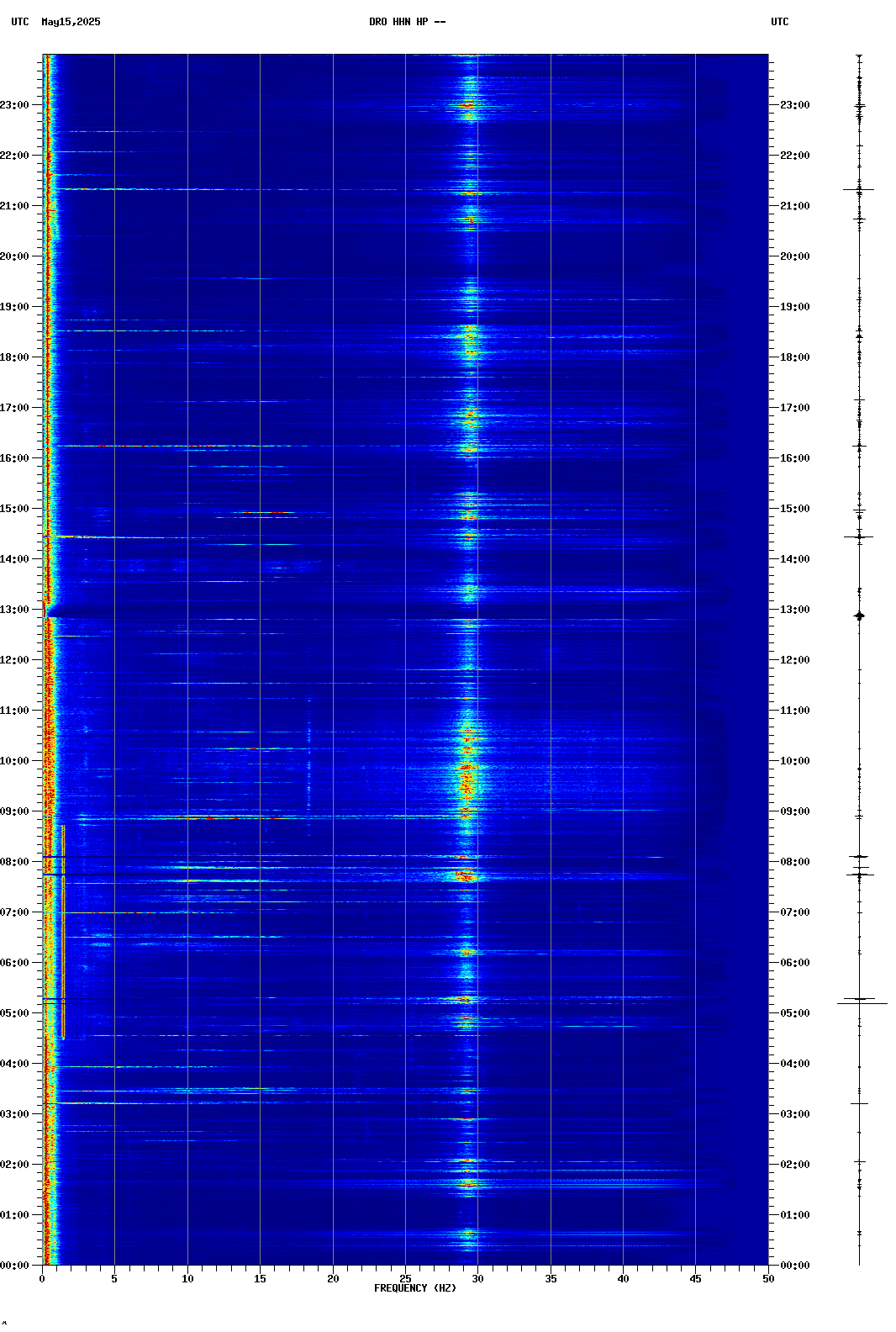This screenshot has height=1332, width=896.
Task: Select 20:00 on the right time axis
Action: pos(795,256)
